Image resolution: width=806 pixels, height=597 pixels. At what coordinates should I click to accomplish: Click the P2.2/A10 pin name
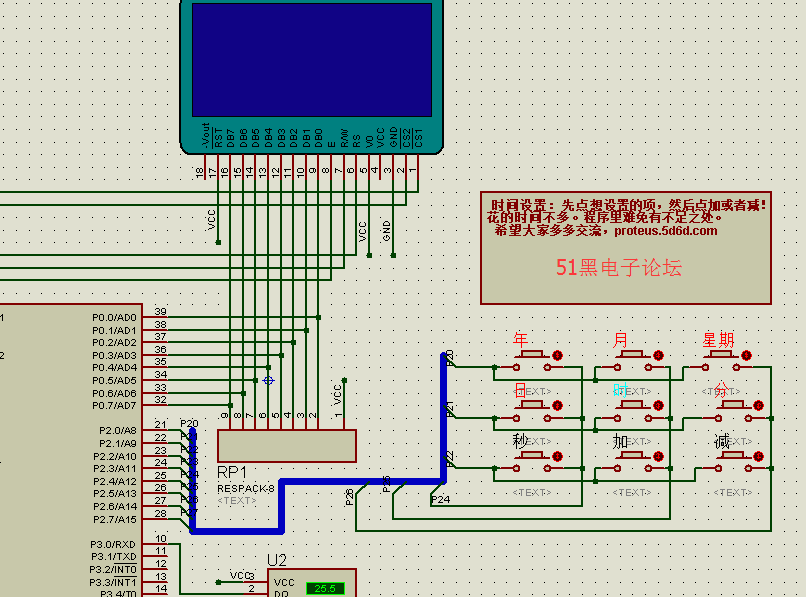(115, 456)
